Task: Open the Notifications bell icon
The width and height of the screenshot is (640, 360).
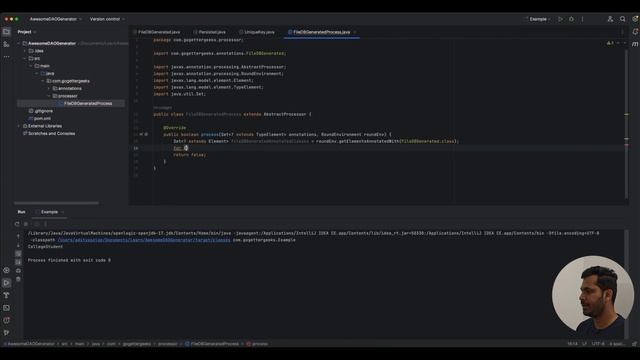Action: pos(635,32)
